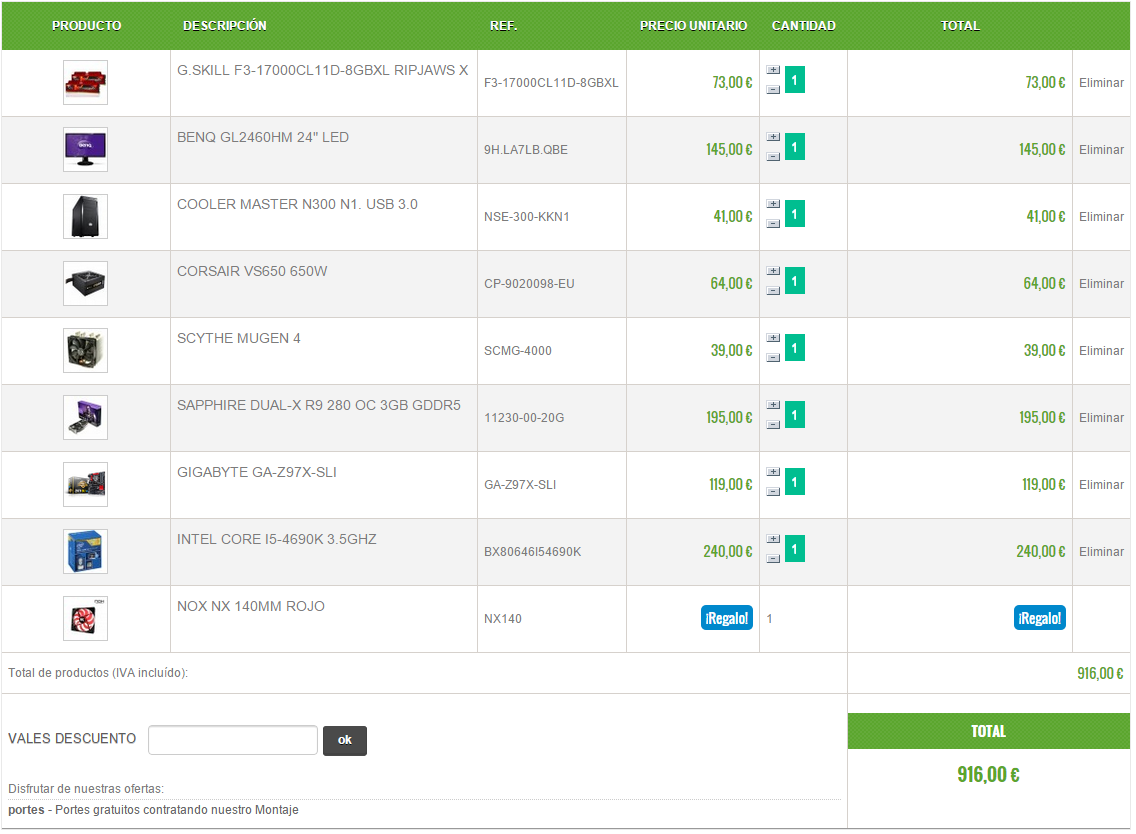Click the DESCRIPCIÓN column header
Image resolution: width=1136 pixels, height=834 pixels.
click(x=225, y=26)
